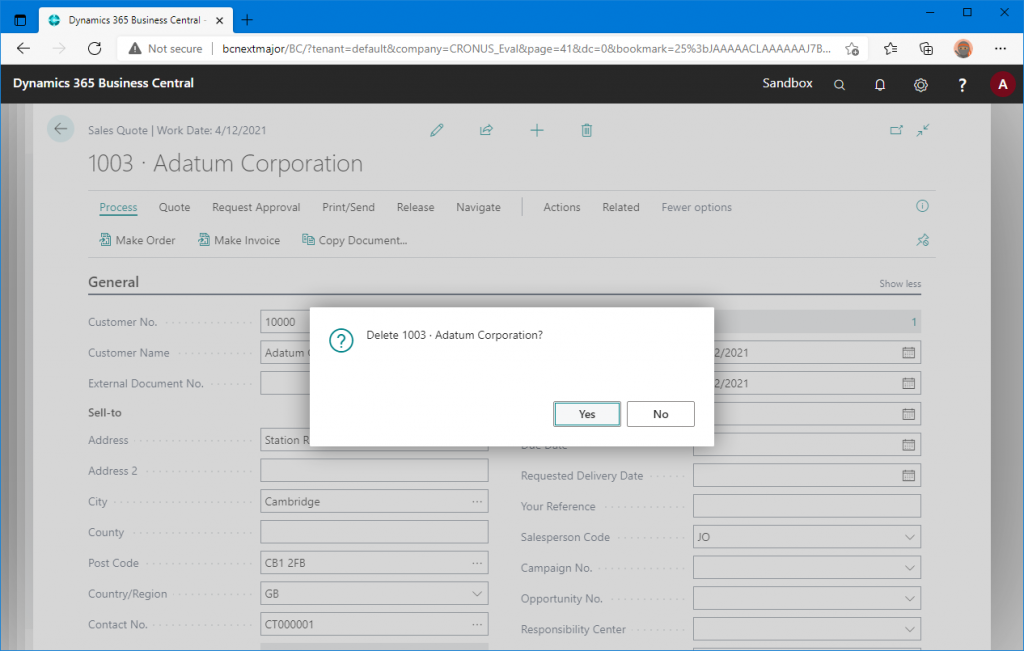The width and height of the screenshot is (1024, 651).
Task: Open calendar picker on Due Date row
Action: (x=908, y=445)
